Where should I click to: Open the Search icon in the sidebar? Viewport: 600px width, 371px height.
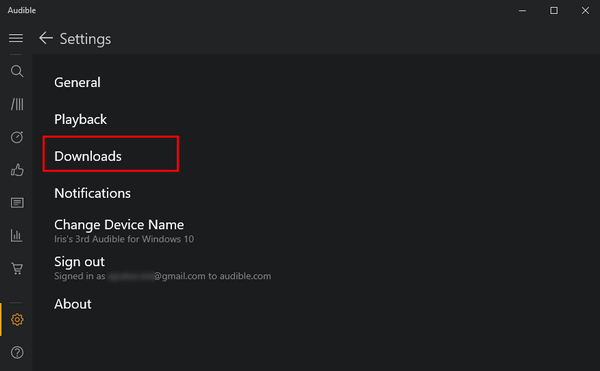pos(17,71)
